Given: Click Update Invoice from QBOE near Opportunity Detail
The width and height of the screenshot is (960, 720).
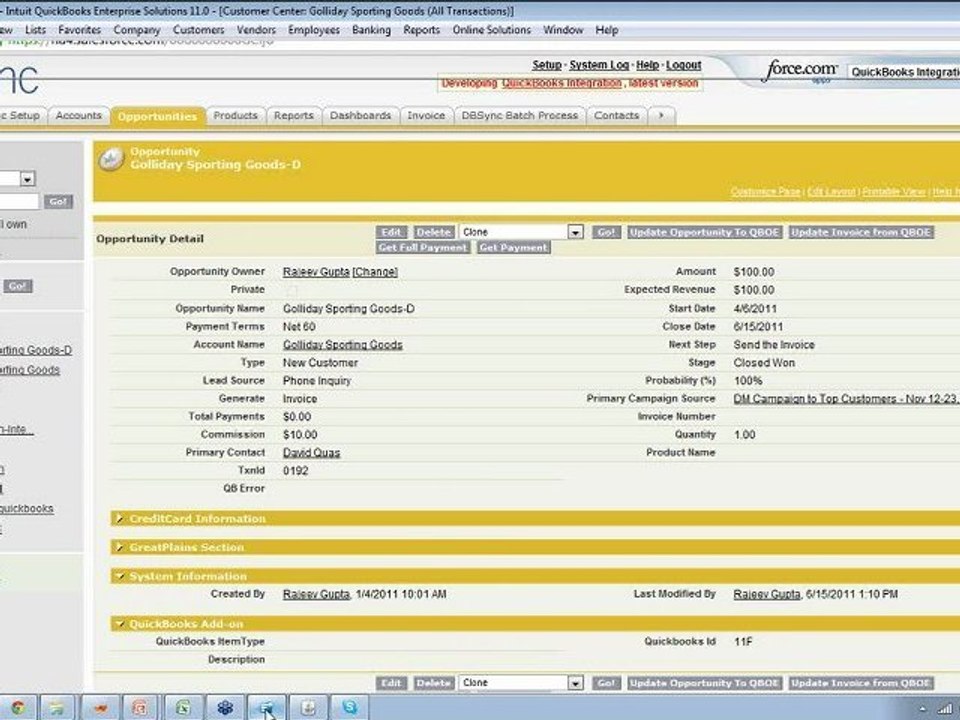Looking at the screenshot, I should pyautogui.click(x=861, y=232).
